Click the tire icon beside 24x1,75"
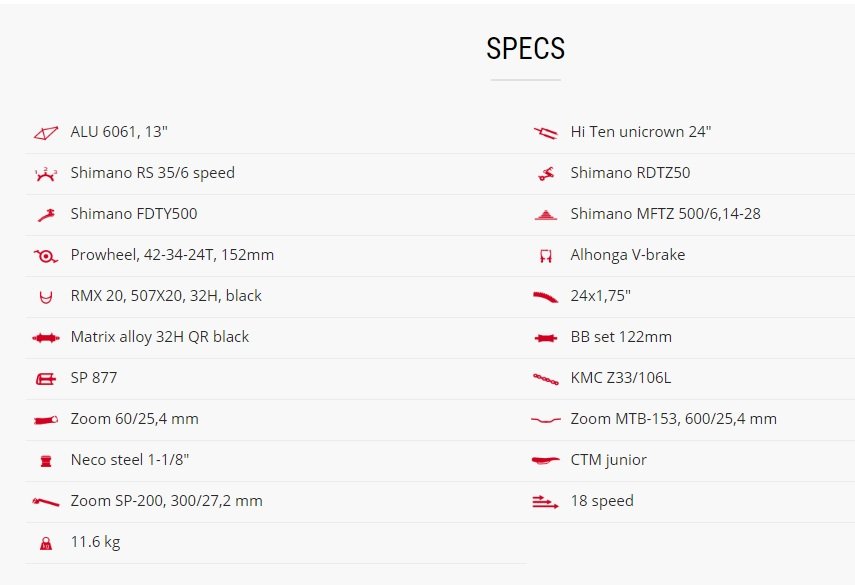855x585 pixels. point(546,297)
